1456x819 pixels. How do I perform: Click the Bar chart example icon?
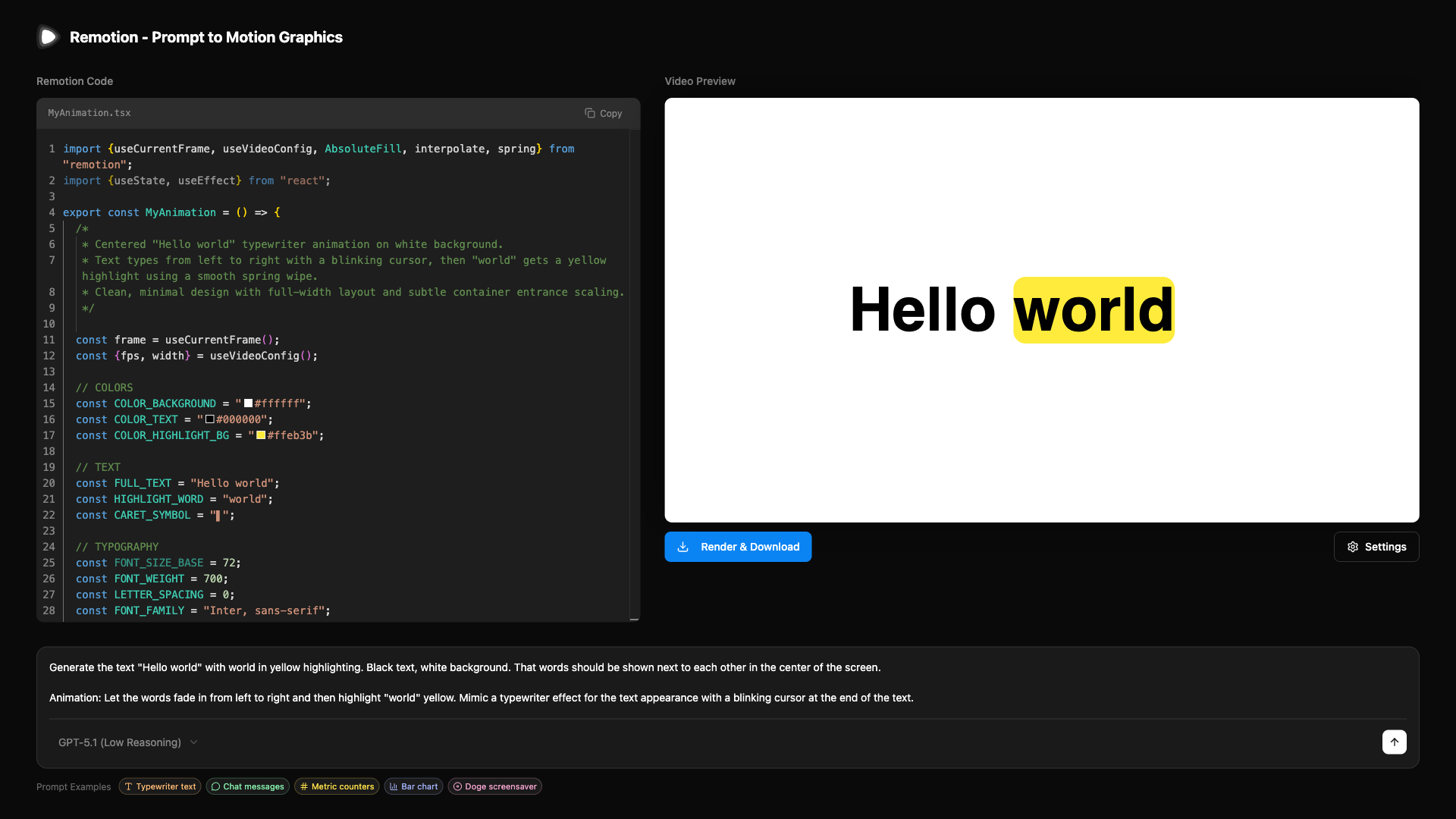(394, 786)
